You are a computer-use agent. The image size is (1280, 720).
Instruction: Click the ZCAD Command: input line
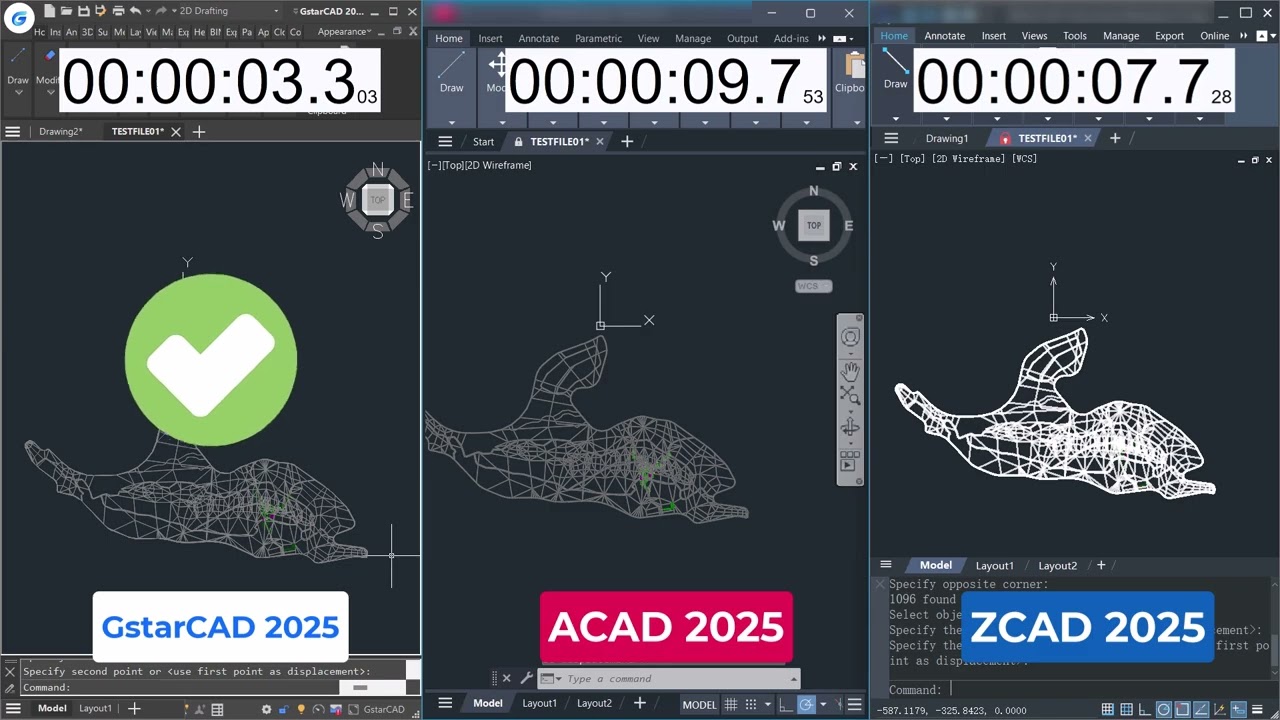click(1080, 690)
